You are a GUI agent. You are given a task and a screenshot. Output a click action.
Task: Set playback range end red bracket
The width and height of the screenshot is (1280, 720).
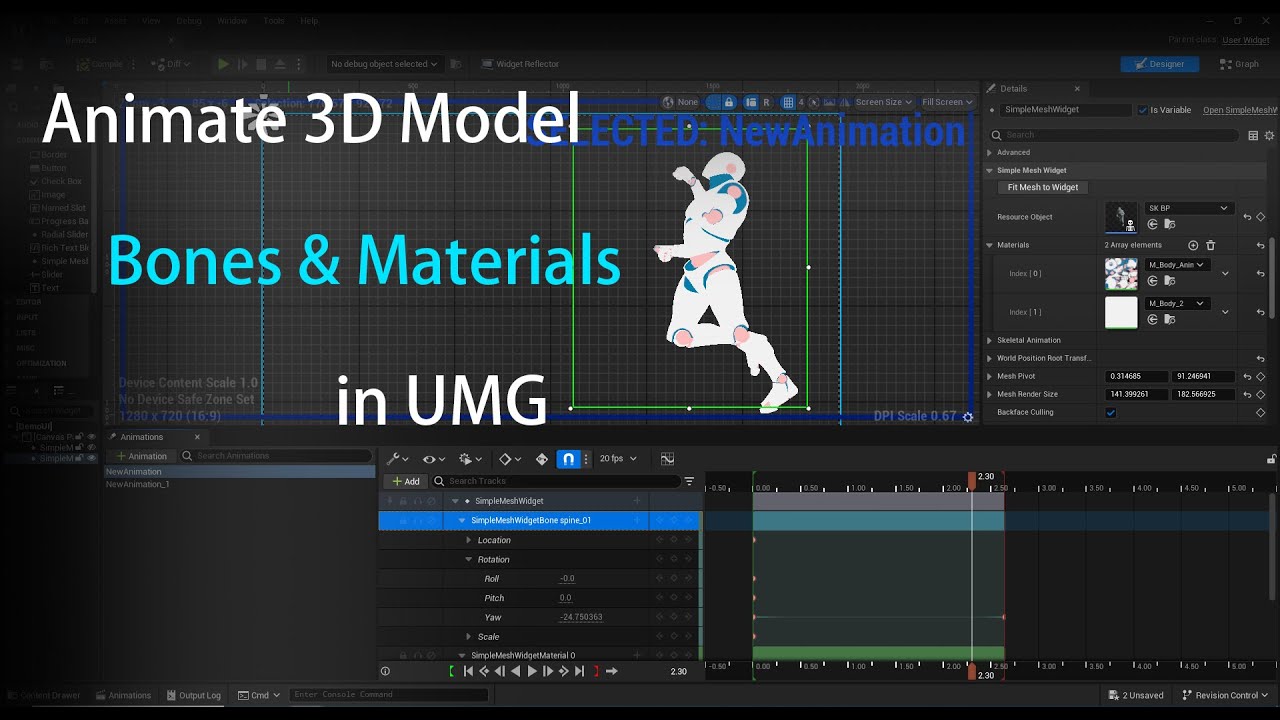point(596,672)
